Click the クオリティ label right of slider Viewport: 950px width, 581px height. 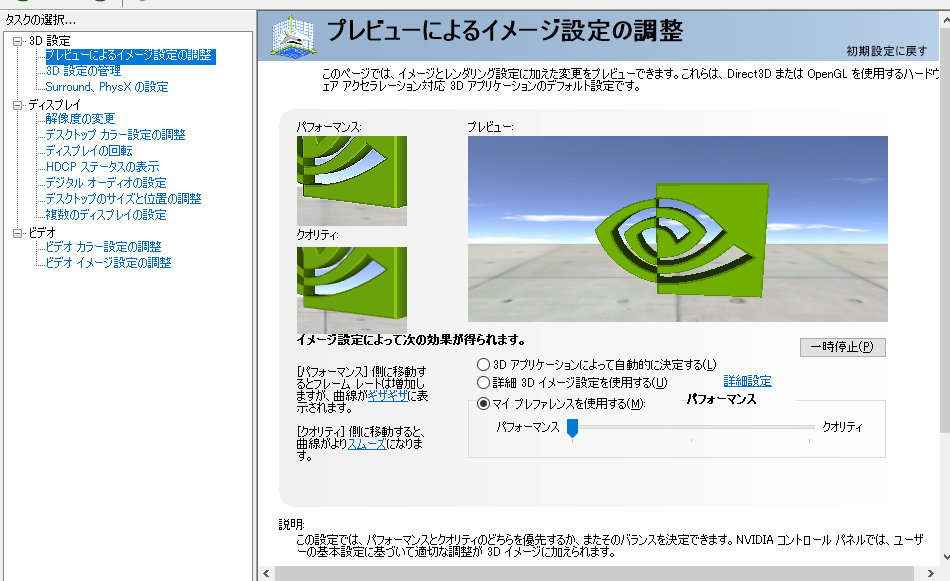pyautogui.click(x=842, y=427)
